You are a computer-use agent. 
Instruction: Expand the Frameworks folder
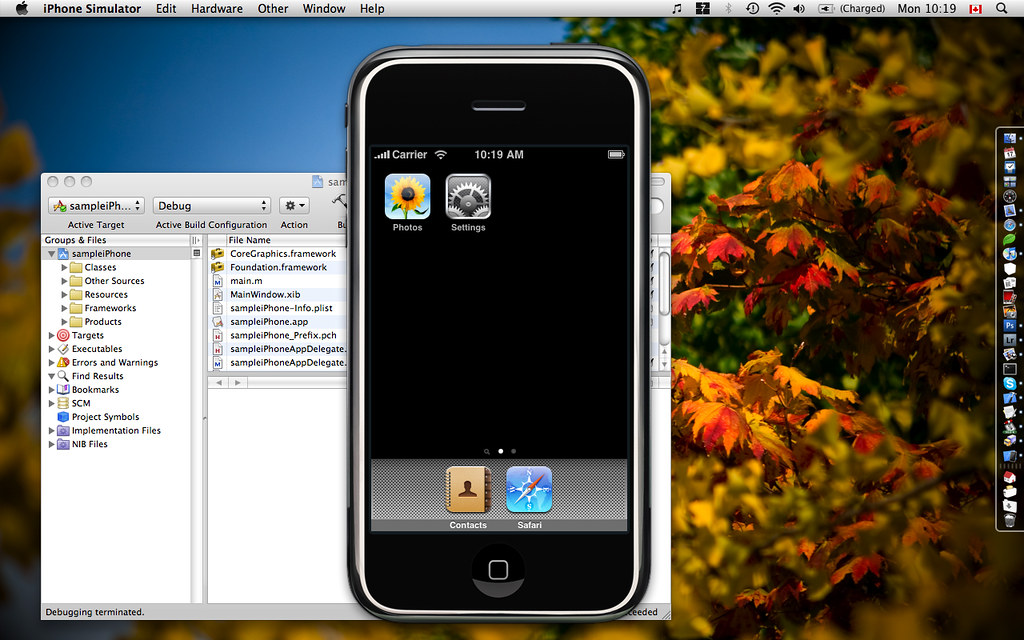click(64, 308)
